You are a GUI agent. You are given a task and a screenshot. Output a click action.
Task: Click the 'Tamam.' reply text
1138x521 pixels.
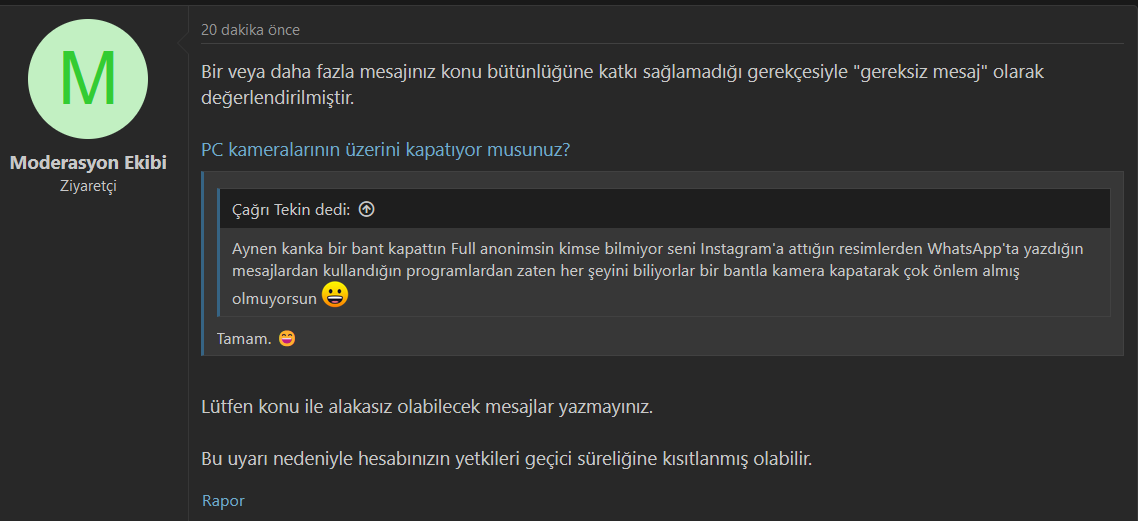(244, 338)
